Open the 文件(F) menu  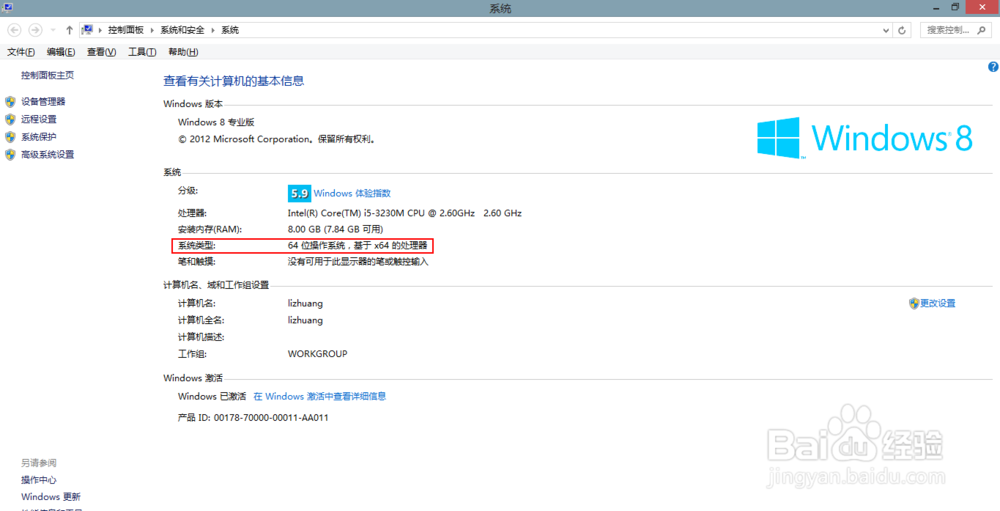(x=21, y=52)
